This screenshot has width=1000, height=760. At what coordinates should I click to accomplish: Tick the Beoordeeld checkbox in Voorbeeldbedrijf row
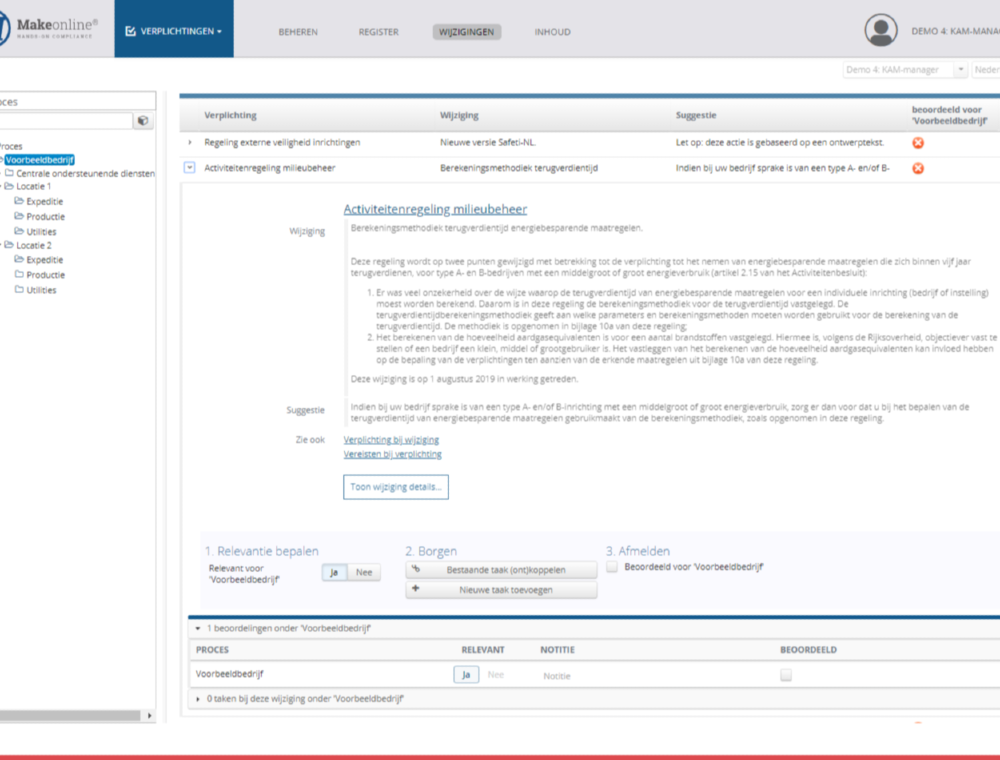[x=786, y=675]
